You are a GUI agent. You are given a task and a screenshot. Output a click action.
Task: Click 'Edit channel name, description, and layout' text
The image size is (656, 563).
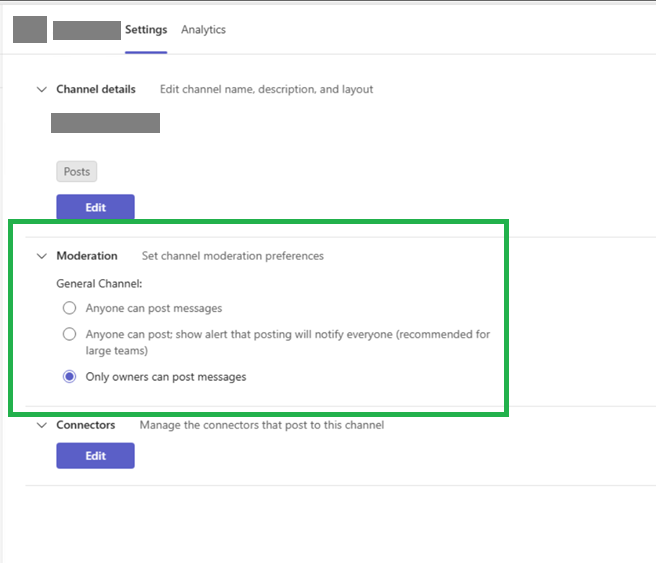click(x=266, y=89)
